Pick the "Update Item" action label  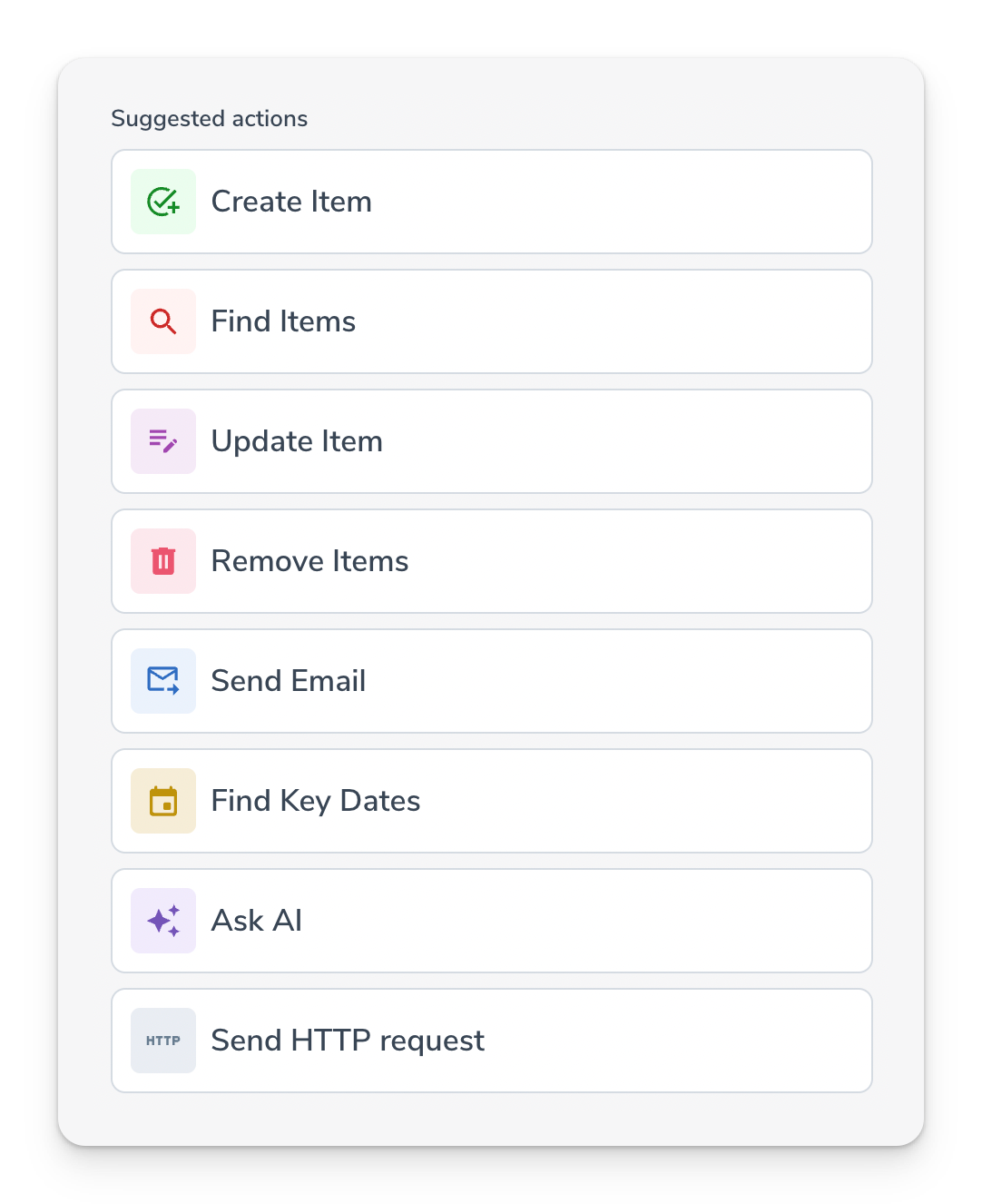[x=297, y=441]
